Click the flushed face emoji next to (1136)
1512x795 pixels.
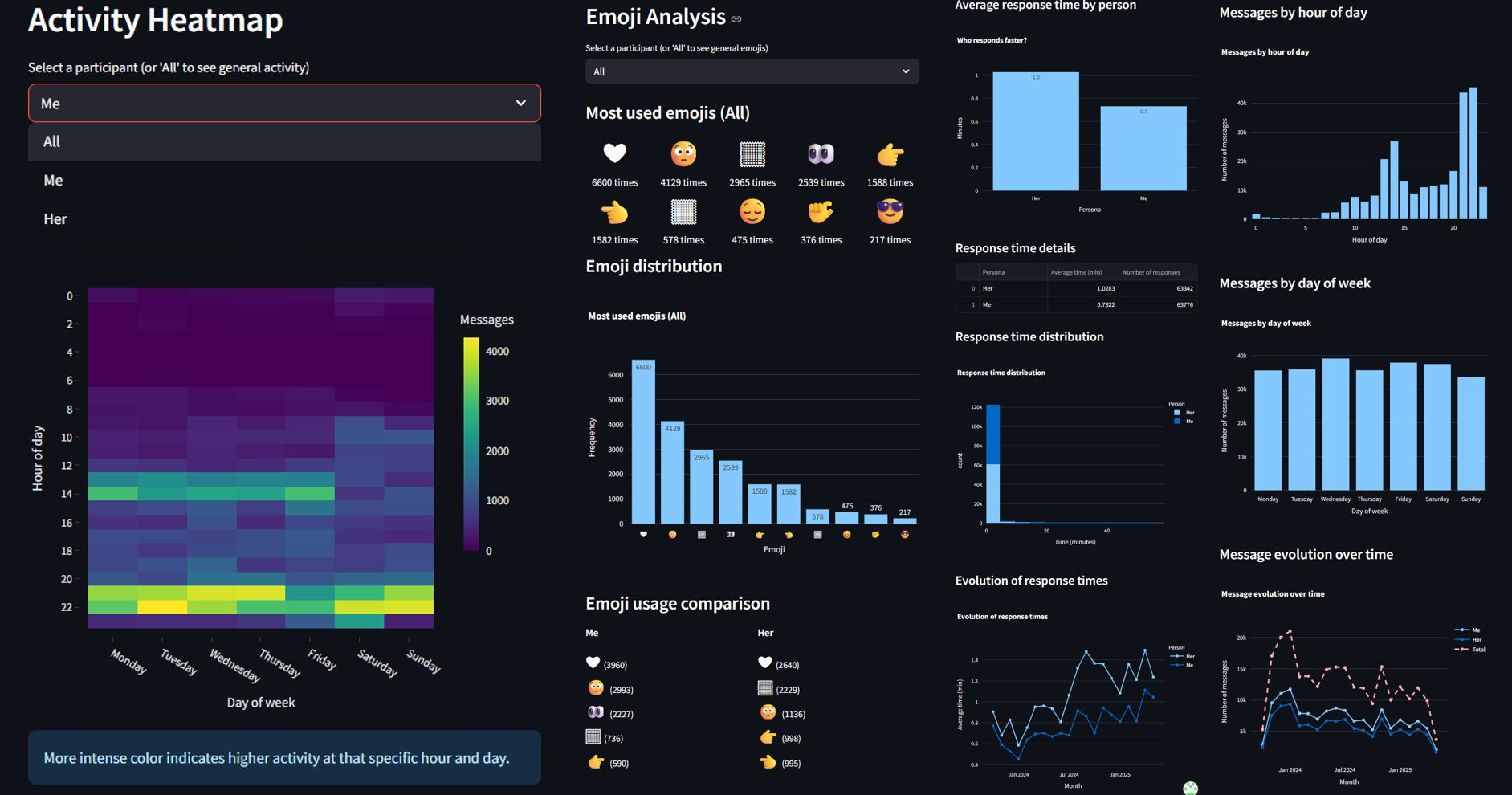coord(768,712)
